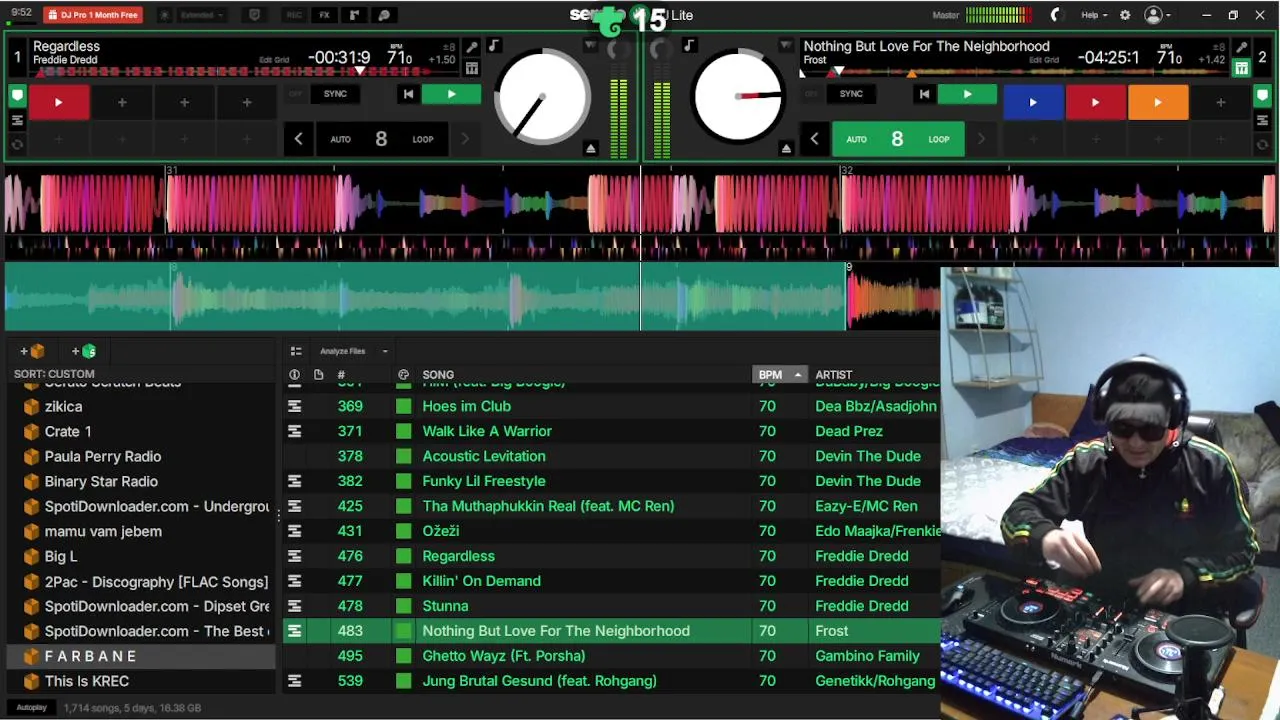Select the cue points tab on deck 2
Viewport: 1280px width, 720px height.
point(1263,96)
